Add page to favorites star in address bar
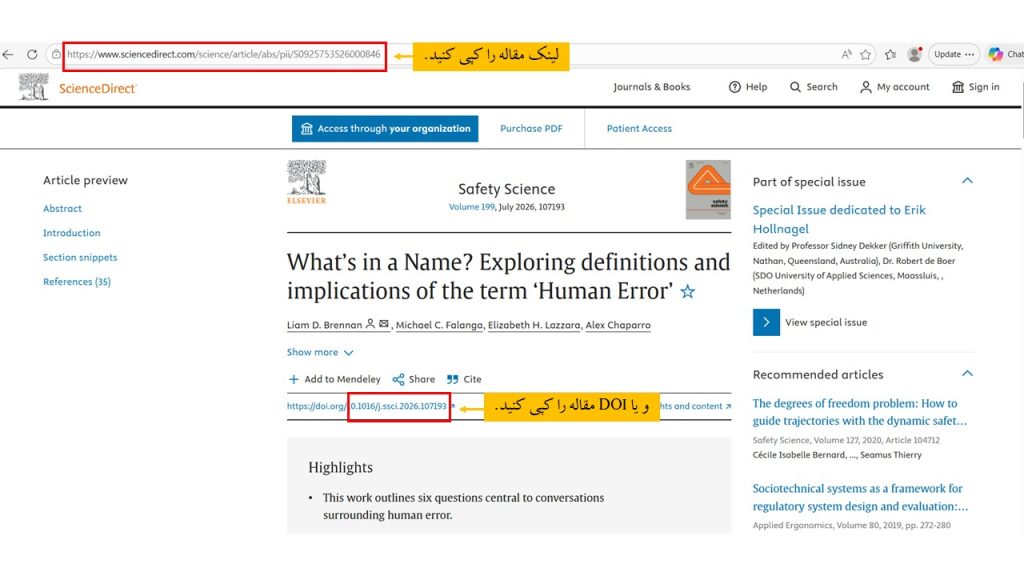Viewport: 1024px width, 576px height. pyautogui.click(x=866, y=54)
